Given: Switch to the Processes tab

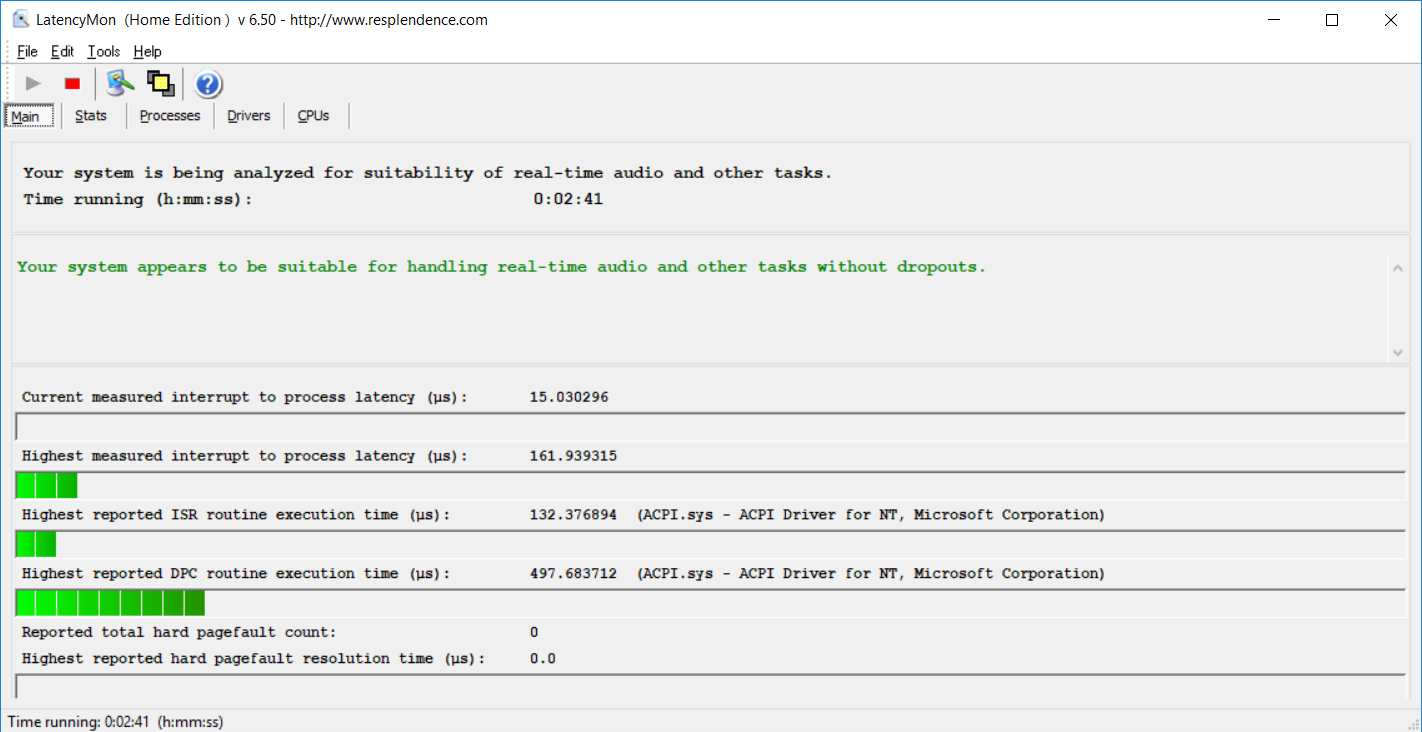Looking at the screenshot, I should 170,116.
